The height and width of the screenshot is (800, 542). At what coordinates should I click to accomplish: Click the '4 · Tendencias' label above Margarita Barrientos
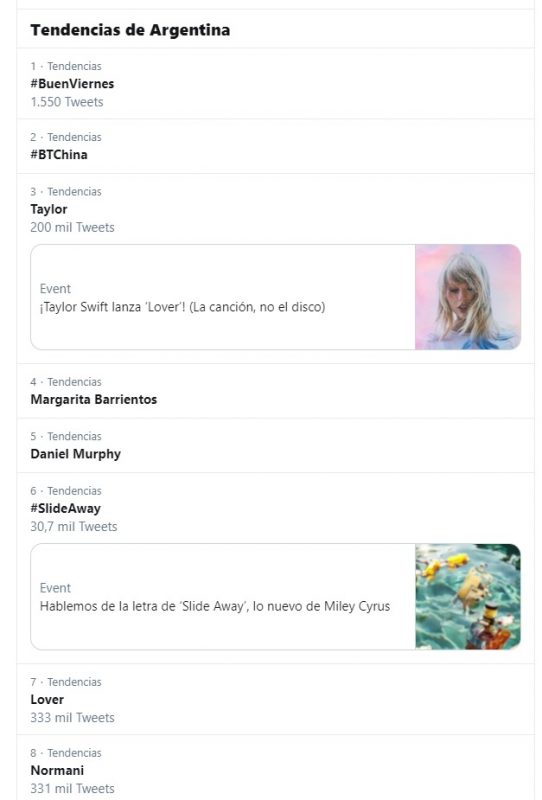[x=66, y=382]
